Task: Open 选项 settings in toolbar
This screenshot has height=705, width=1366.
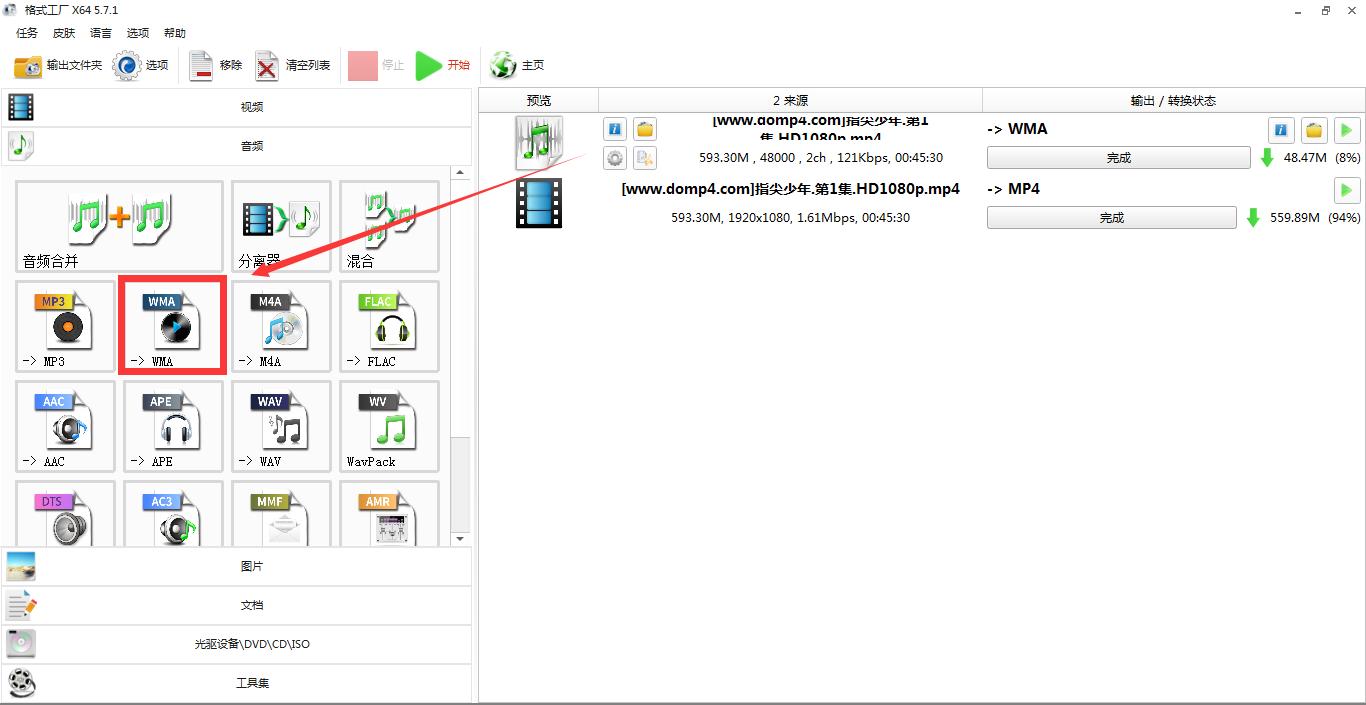Action: [x=141, y=65]
